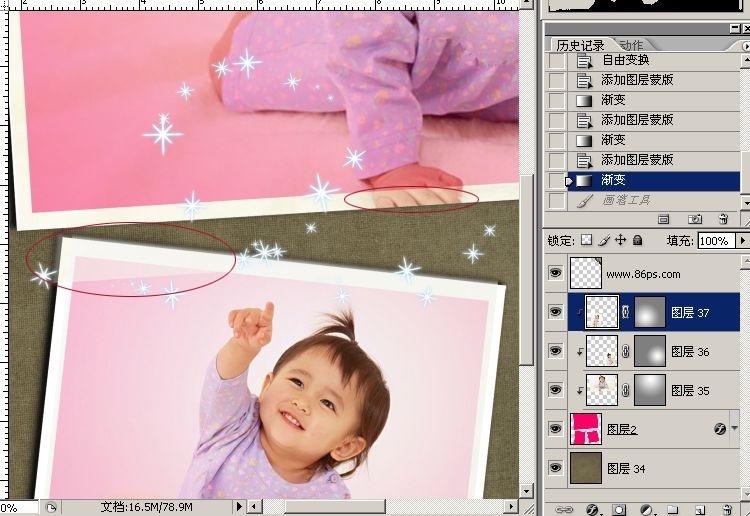
Task: Click the 文档:16.5M/78.9M status readout
Action: pos(146,507)
